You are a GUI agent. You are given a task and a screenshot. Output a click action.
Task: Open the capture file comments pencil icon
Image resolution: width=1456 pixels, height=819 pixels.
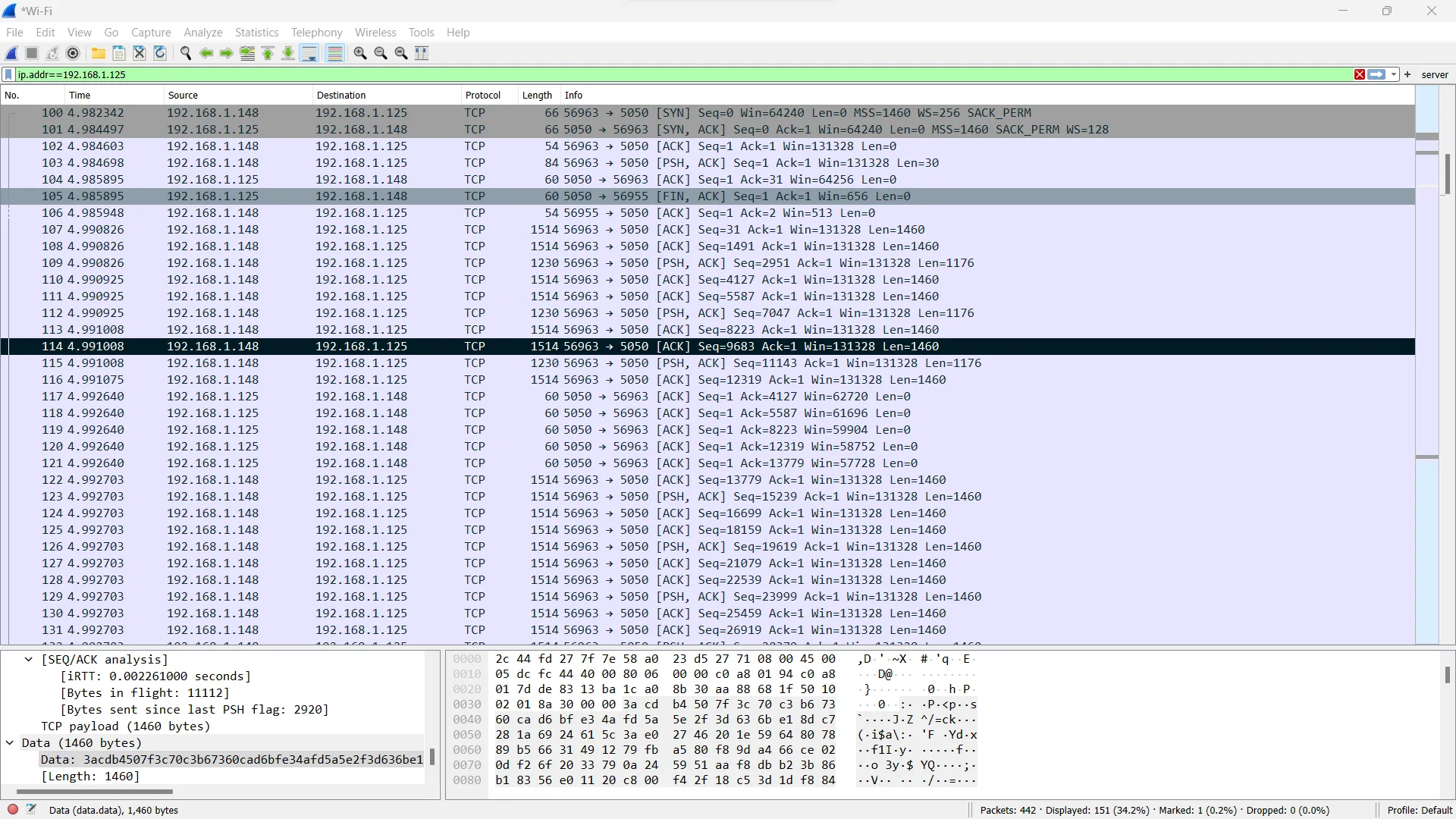pyautogui.click(x=32, y=809)
